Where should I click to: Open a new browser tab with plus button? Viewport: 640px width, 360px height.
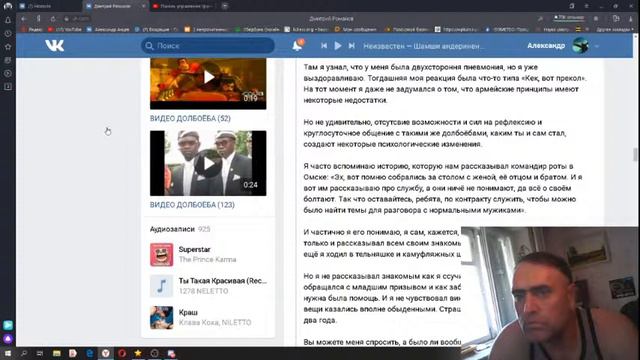[x=224, y=6]
